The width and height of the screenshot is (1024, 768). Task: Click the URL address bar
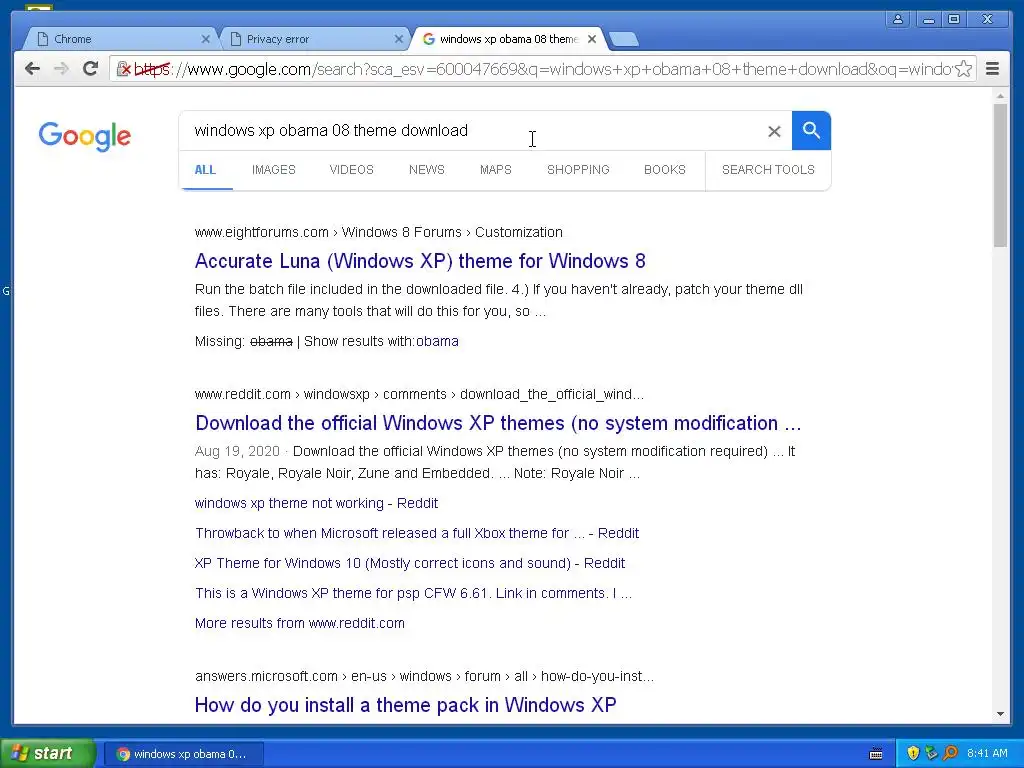pyautogui.click(x=542, y=69)
